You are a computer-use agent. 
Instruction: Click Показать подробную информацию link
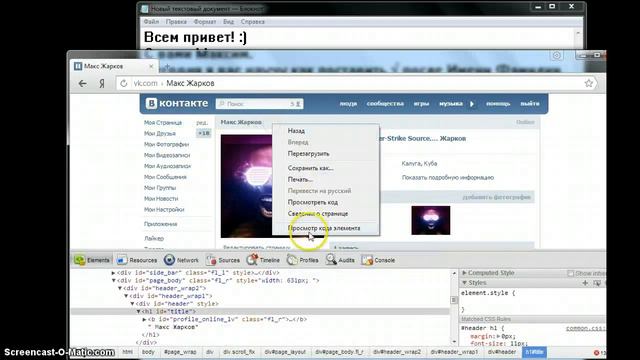click(448, 178)
